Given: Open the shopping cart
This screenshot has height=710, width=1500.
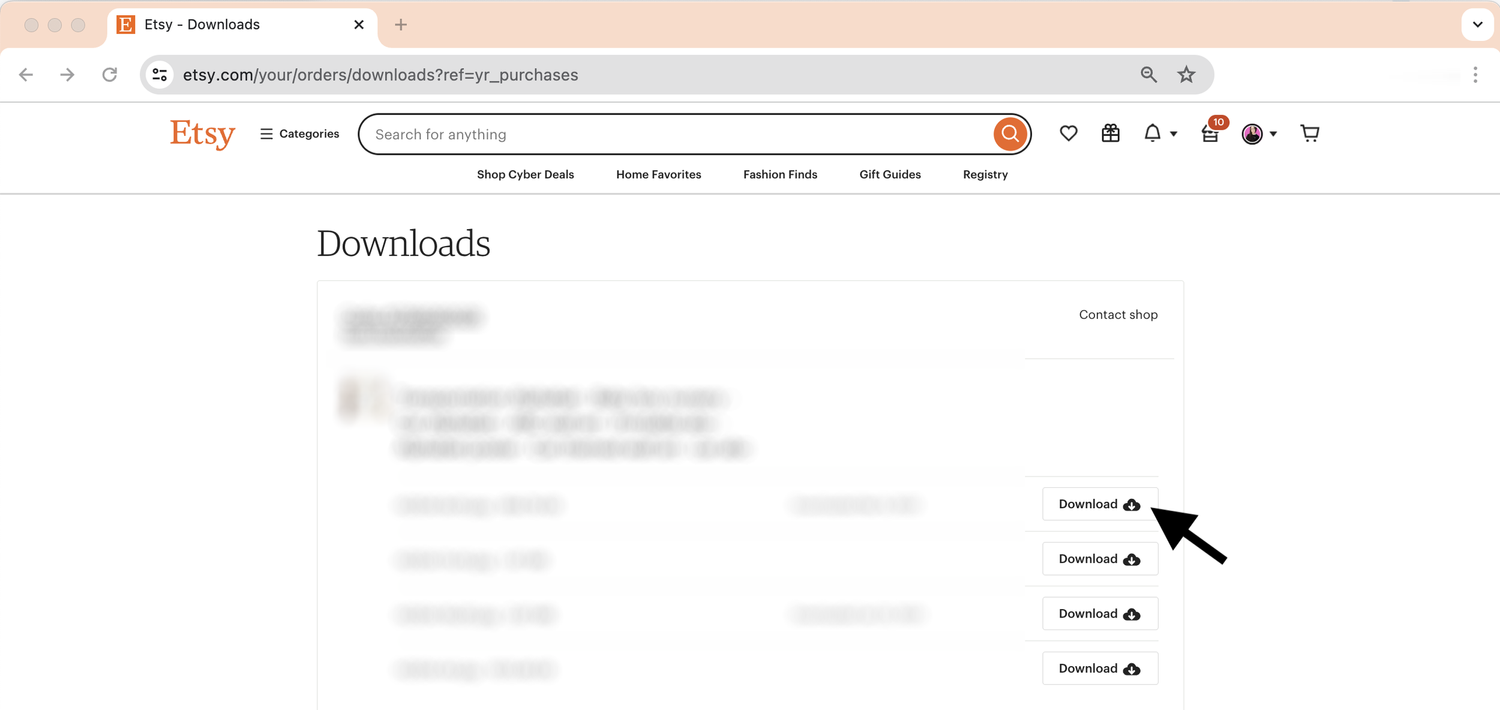Looking at the screenshot, I should point(1310,133).
